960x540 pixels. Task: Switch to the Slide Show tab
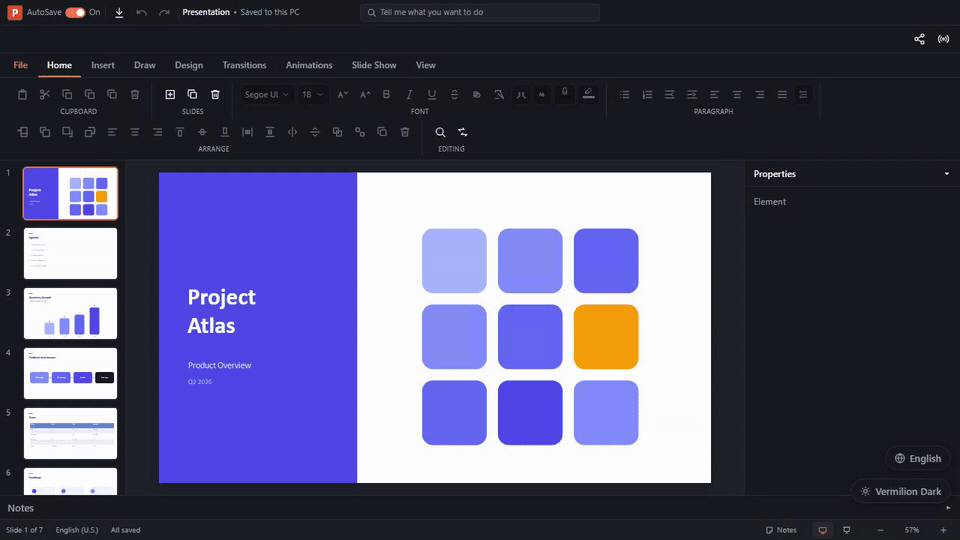click(x=374, y=65)
